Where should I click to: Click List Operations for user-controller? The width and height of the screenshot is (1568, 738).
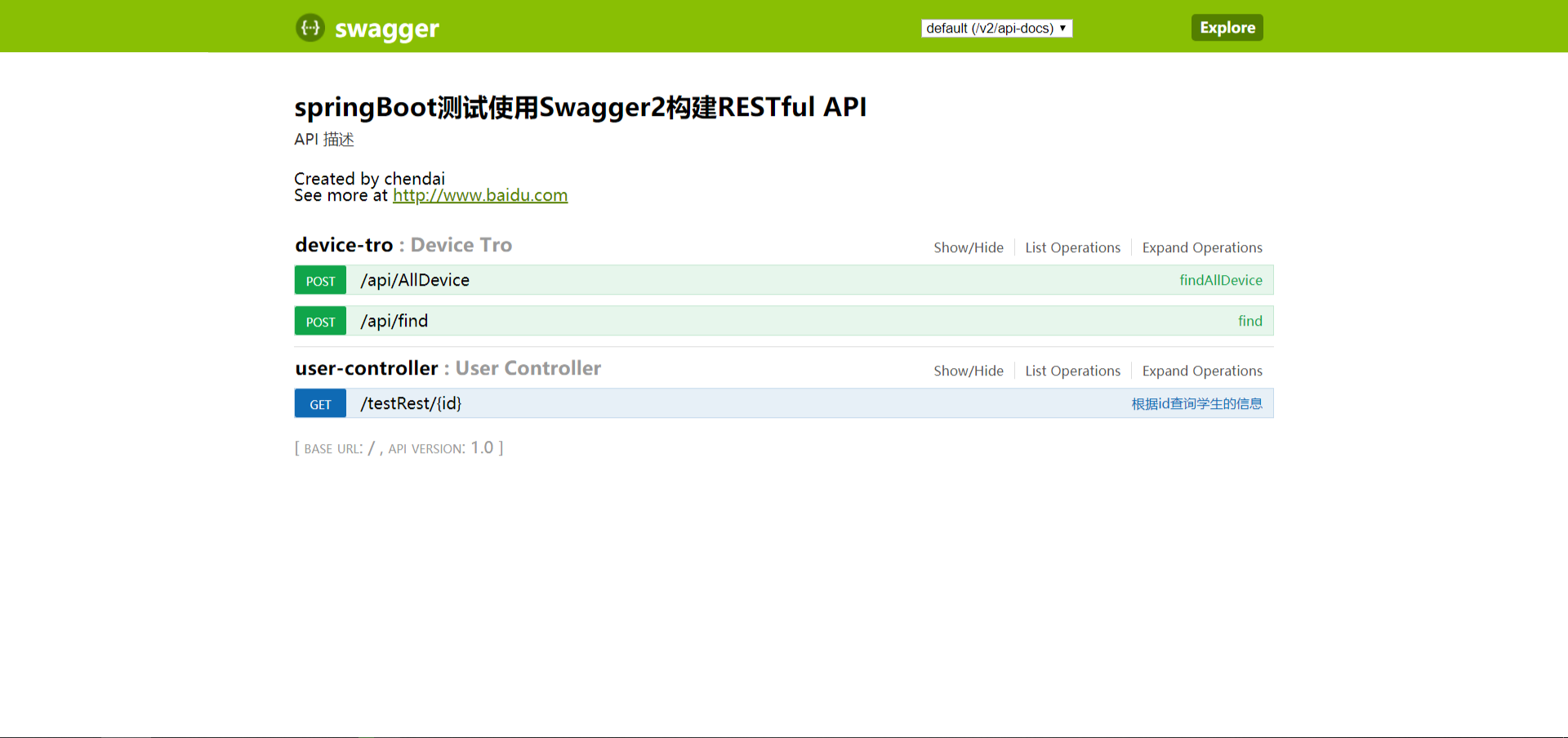click(1072, 371)
